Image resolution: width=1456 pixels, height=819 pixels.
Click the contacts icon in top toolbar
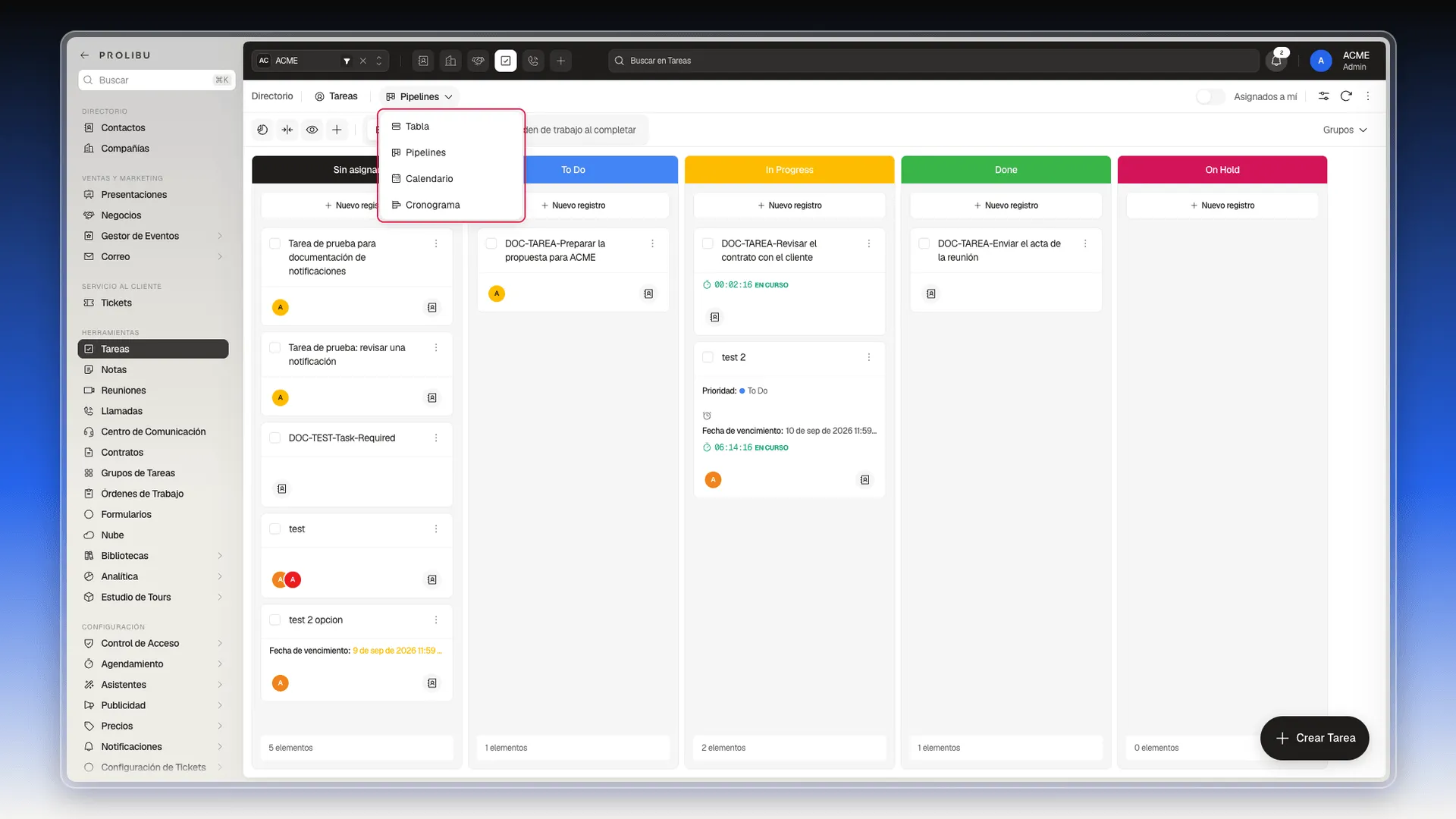point(423,61)
